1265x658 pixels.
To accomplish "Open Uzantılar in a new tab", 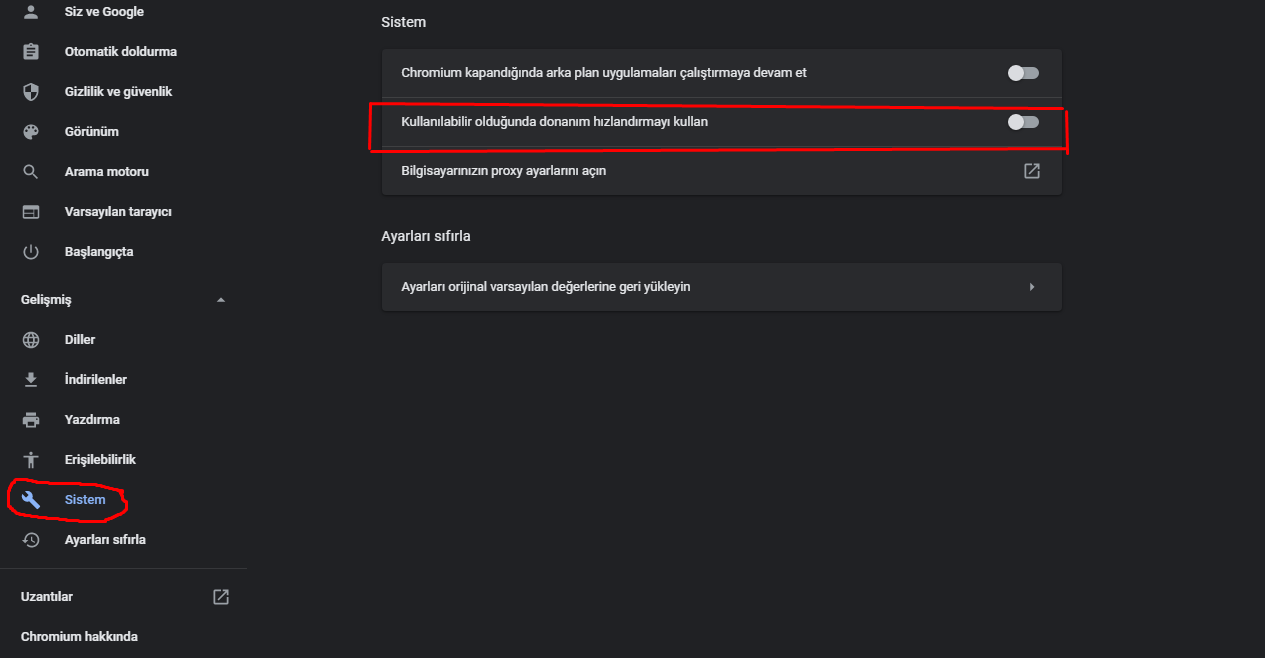I will pos(221,597).
